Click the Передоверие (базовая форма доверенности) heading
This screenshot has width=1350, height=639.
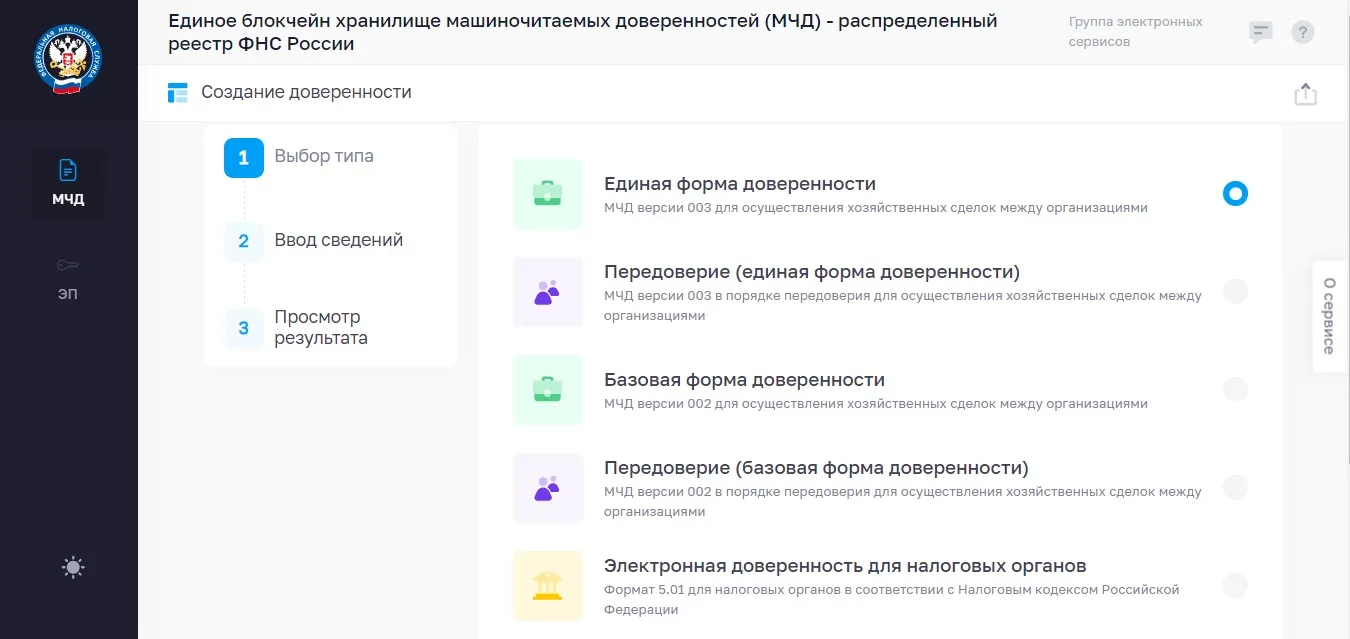(816, 468)
